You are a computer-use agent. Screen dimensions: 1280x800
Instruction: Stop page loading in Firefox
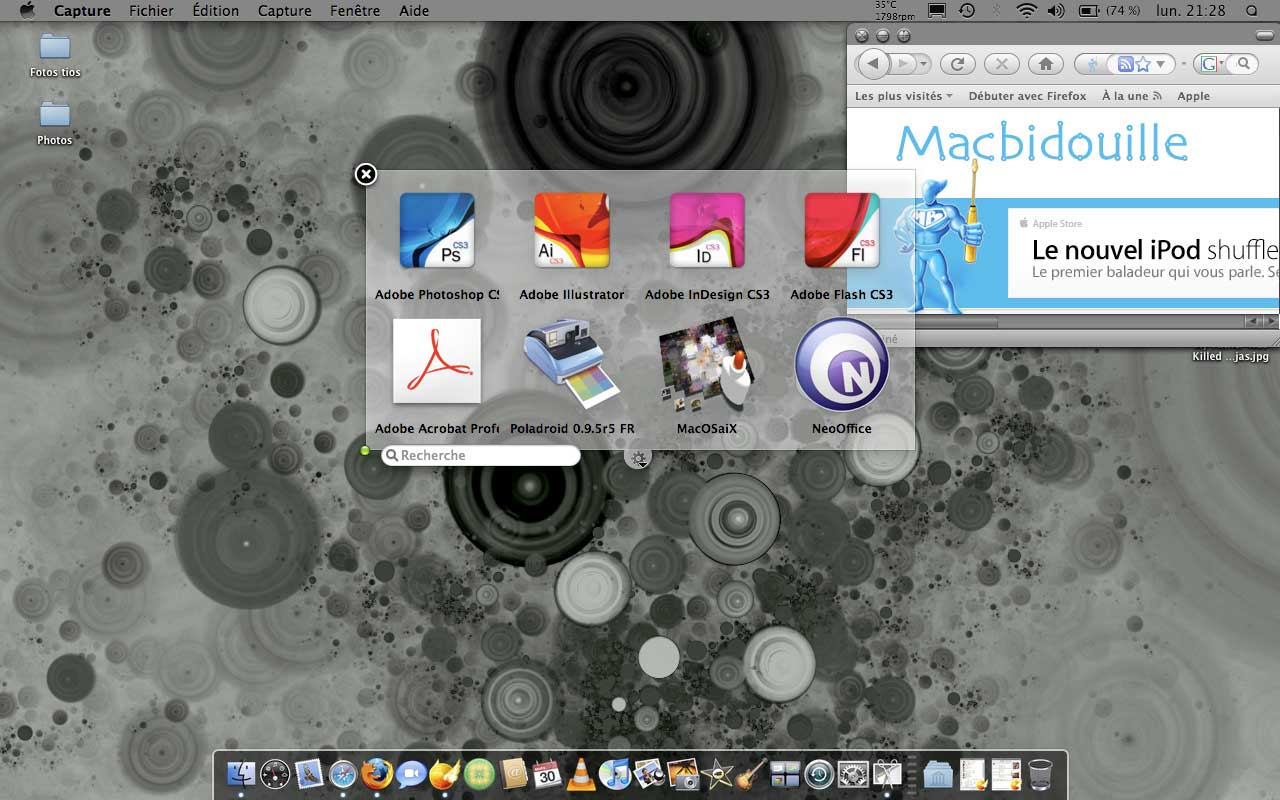[1001, 63]
